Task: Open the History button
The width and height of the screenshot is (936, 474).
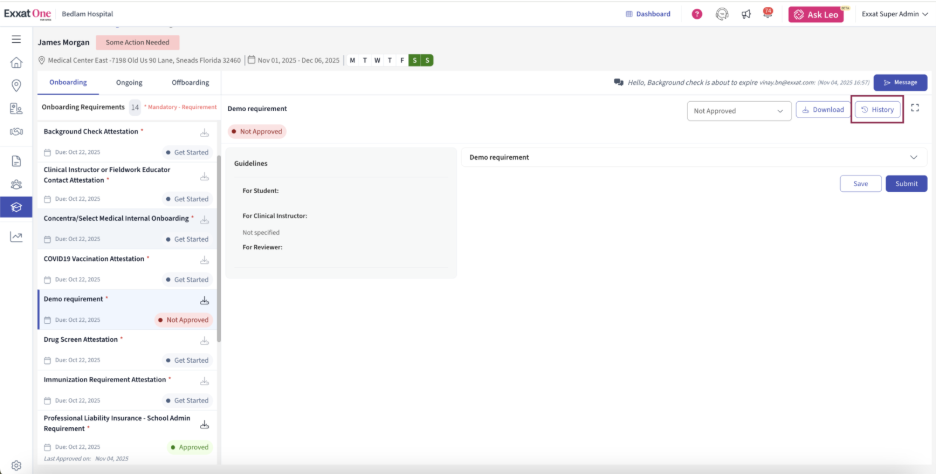Action: (x=877, y=109)
